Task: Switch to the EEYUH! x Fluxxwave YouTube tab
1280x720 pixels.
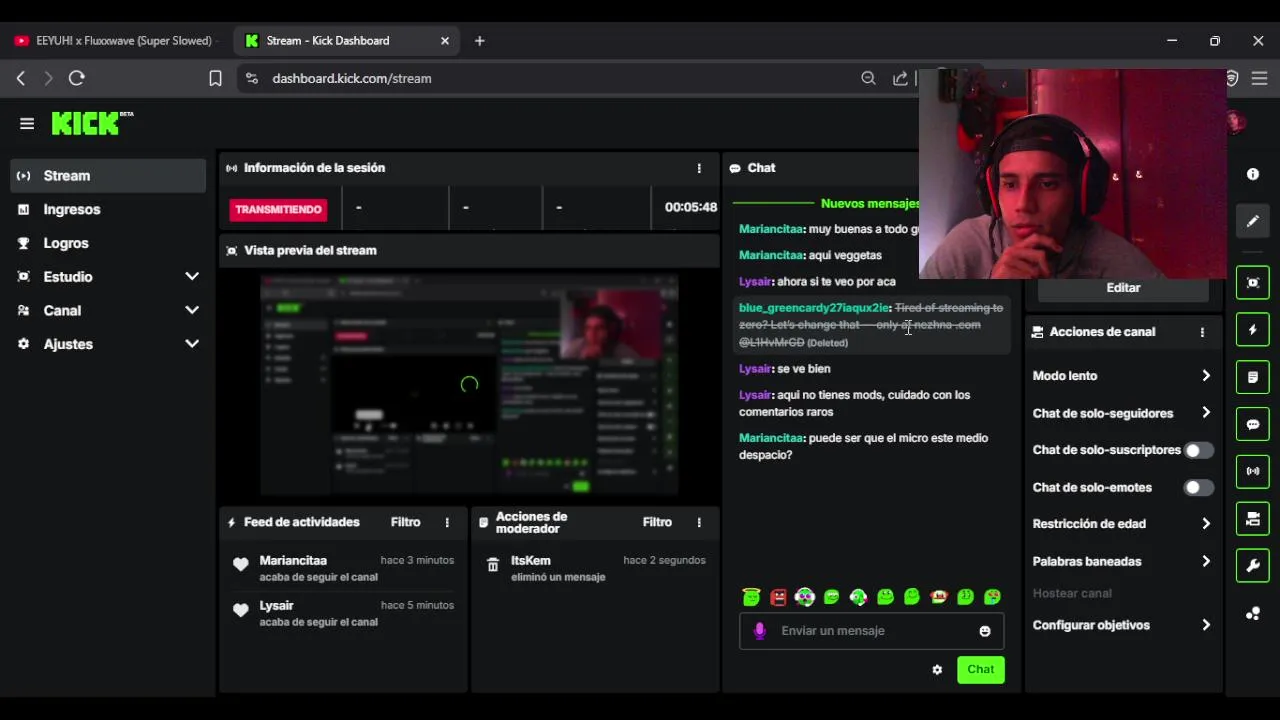Action: coord(113,41)
